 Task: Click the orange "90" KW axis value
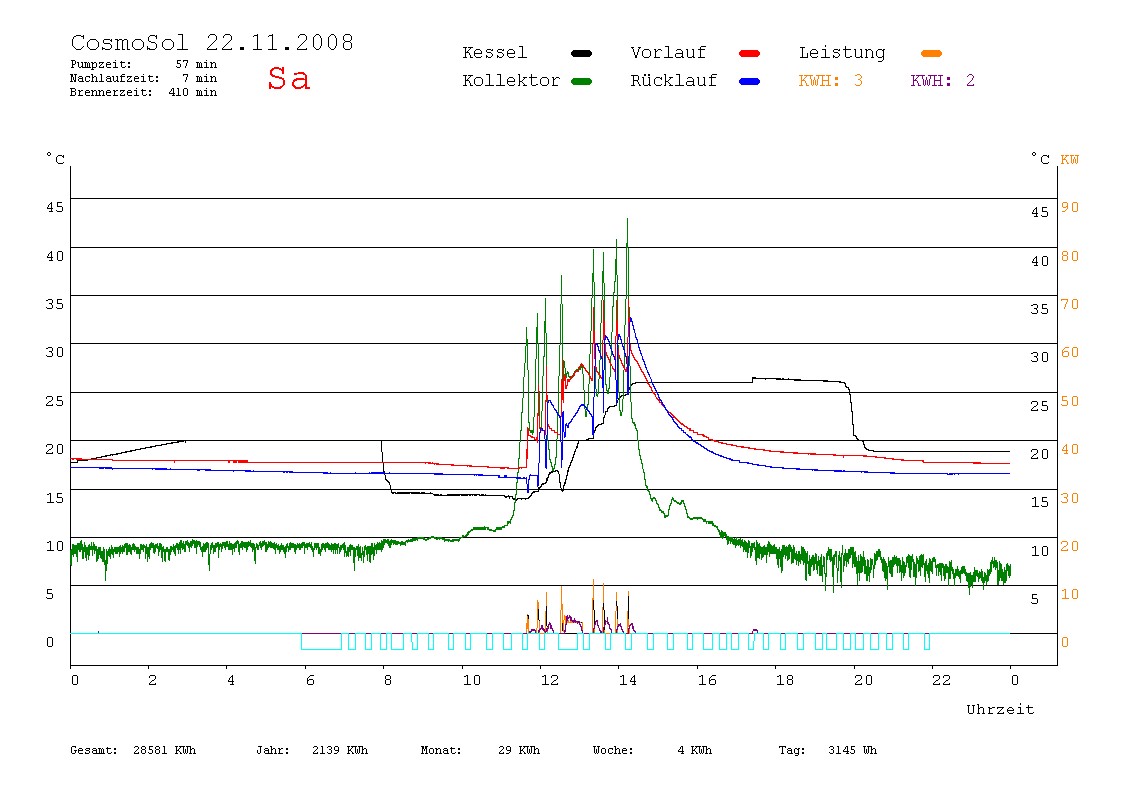click(1070, 207)
